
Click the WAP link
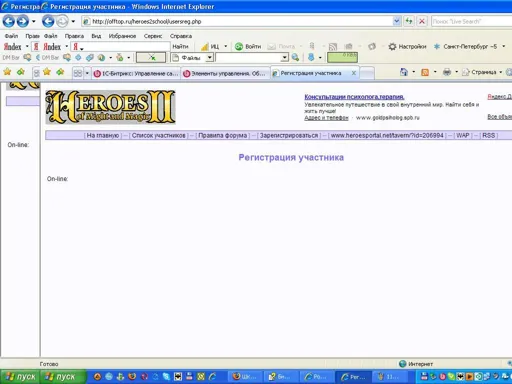(x=463, y=135)
